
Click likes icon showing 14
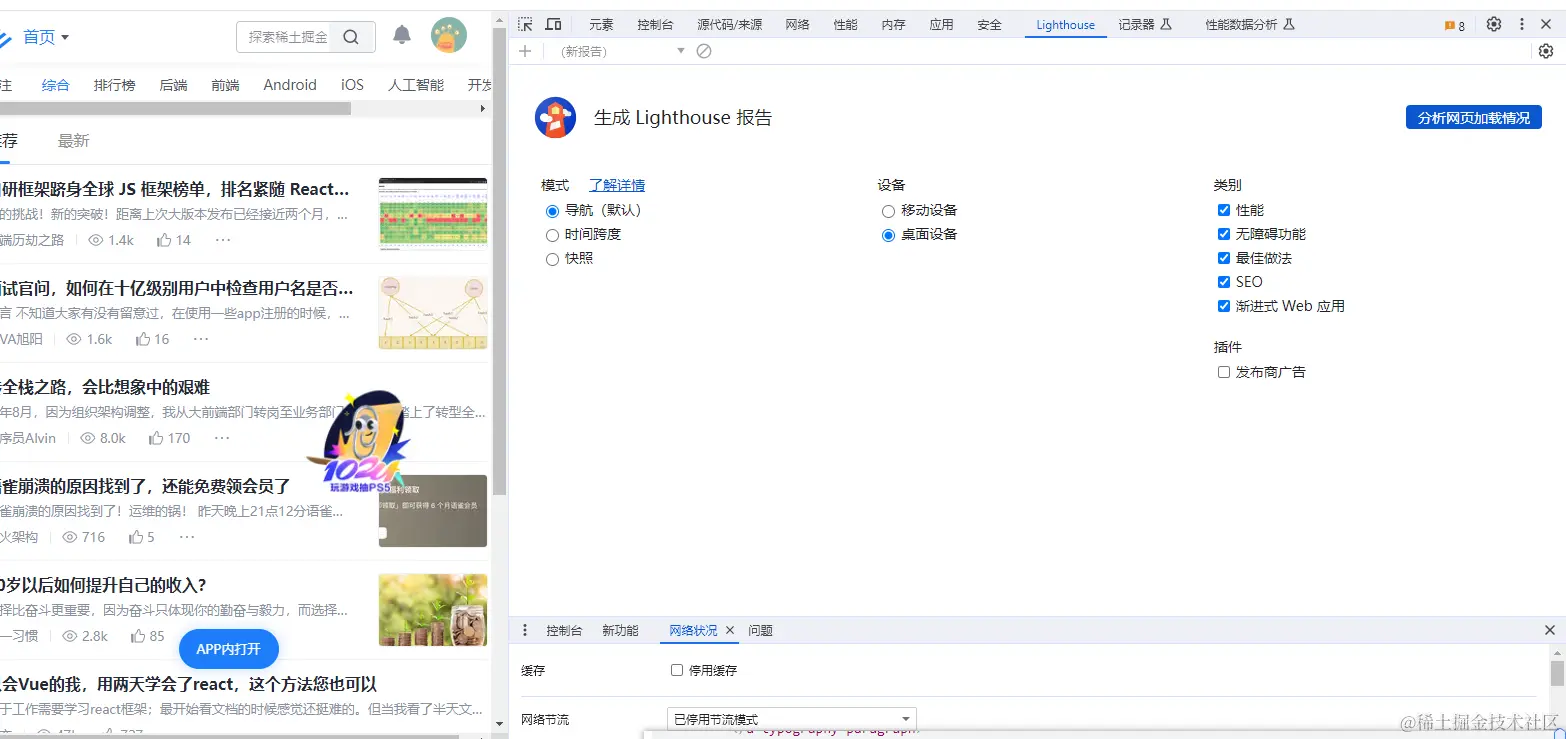pos(164,240)
